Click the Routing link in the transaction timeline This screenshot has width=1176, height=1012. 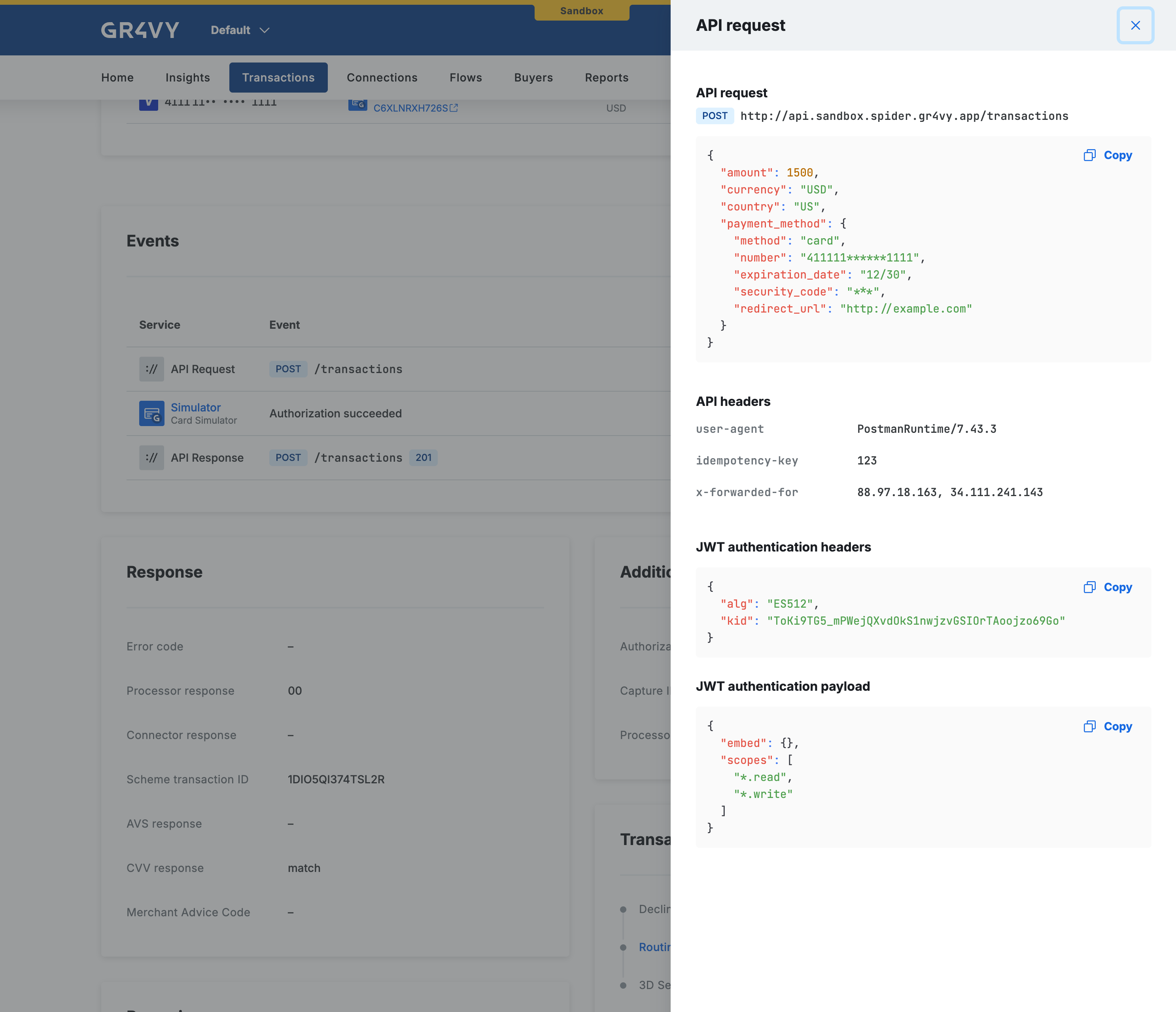tap(656, 947)
